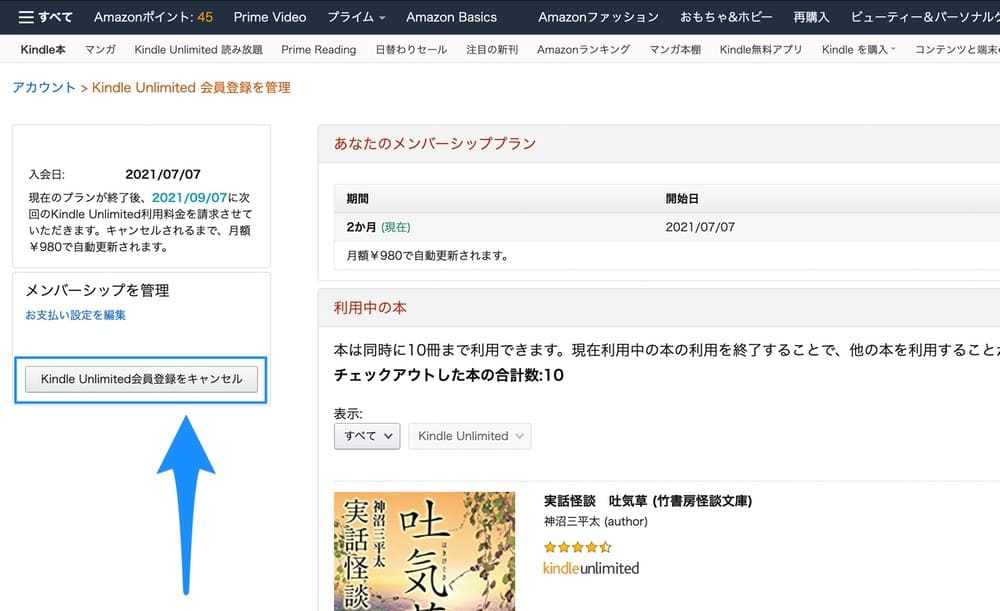Screen dimensions: 1000x611
Task: Go to アカウント breadcrumb link
Action: [43, 88]
